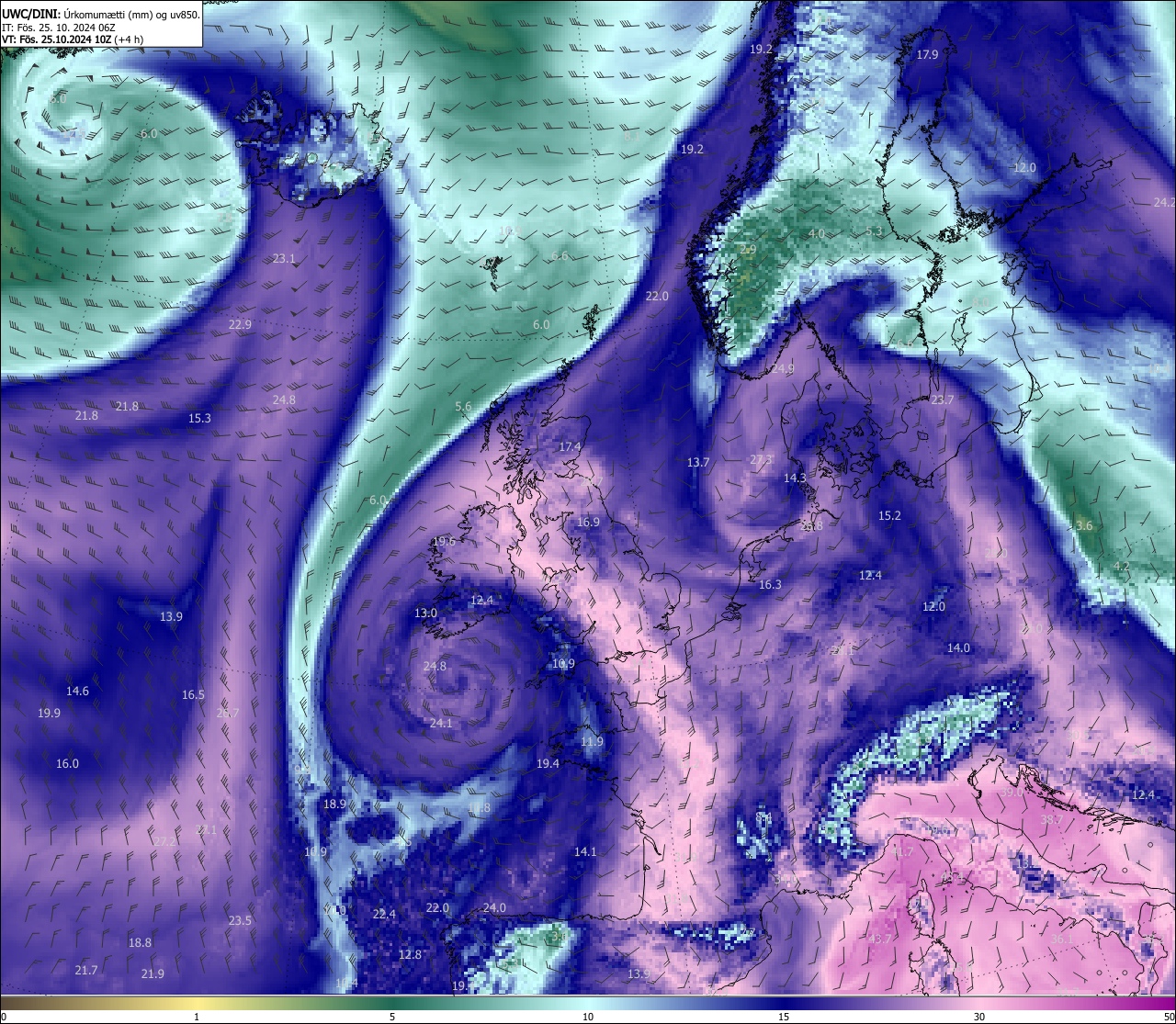This screenshot has height=1024, width=1176.
Task: Click the 16.0 value label
Action: coord(67,763)
